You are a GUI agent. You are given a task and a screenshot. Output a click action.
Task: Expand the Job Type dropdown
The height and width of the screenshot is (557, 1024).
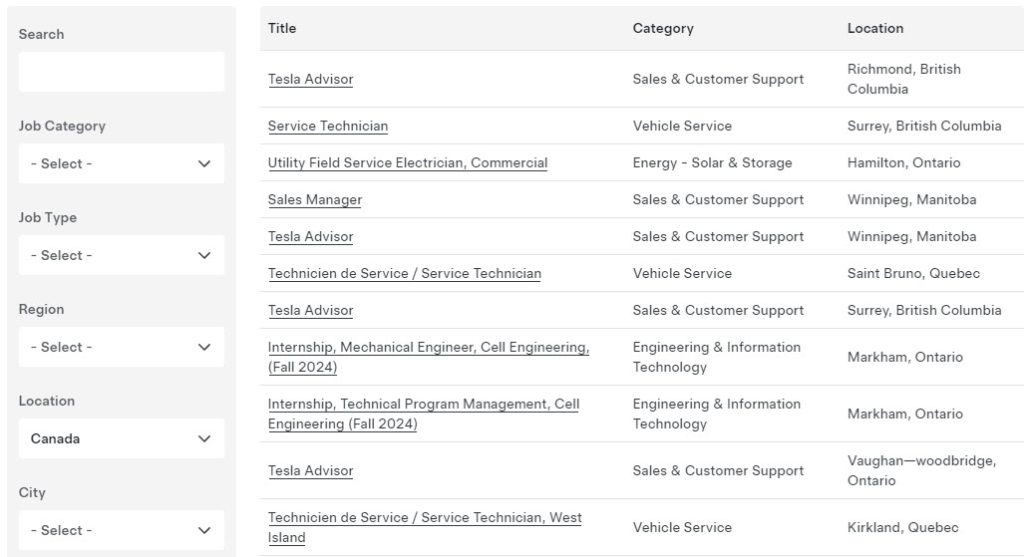[121, 256]
